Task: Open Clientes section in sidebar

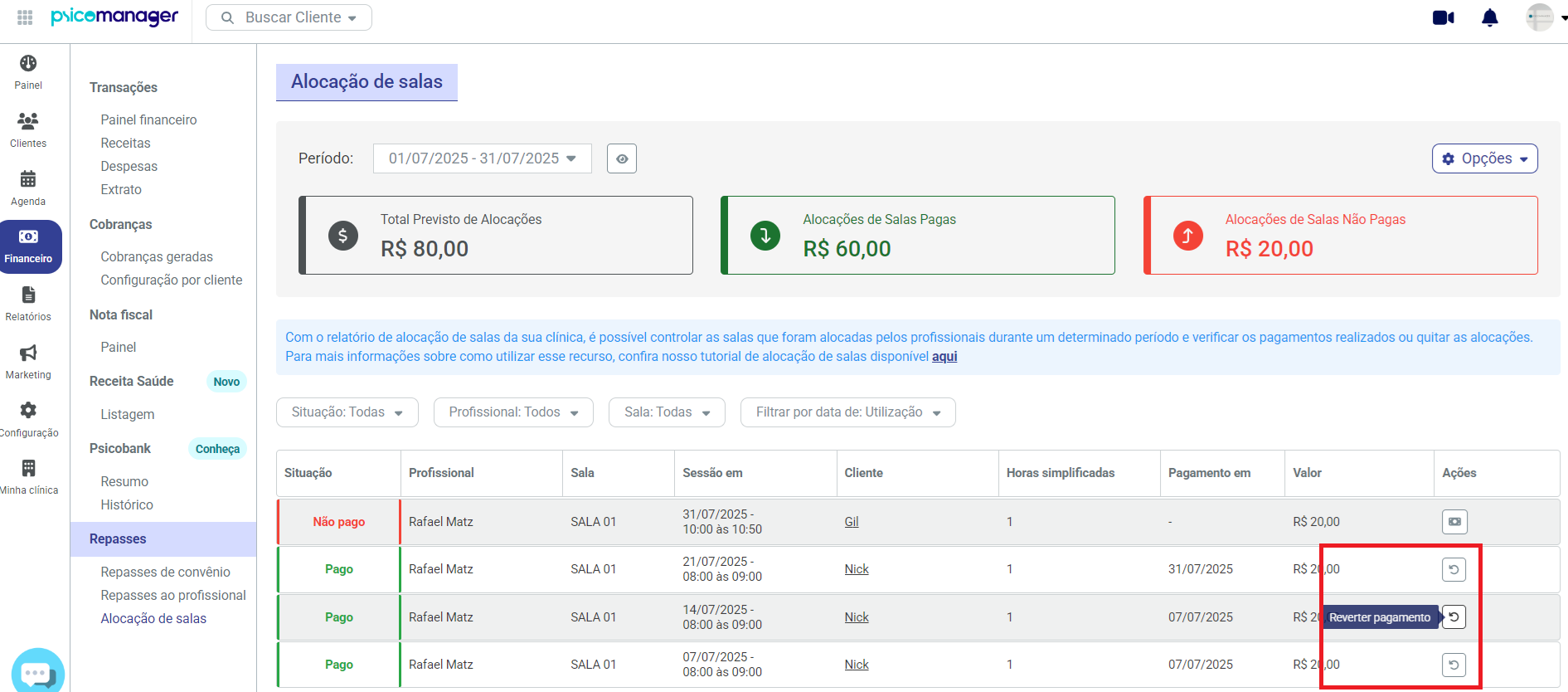Action: click(x=28, y=130)
